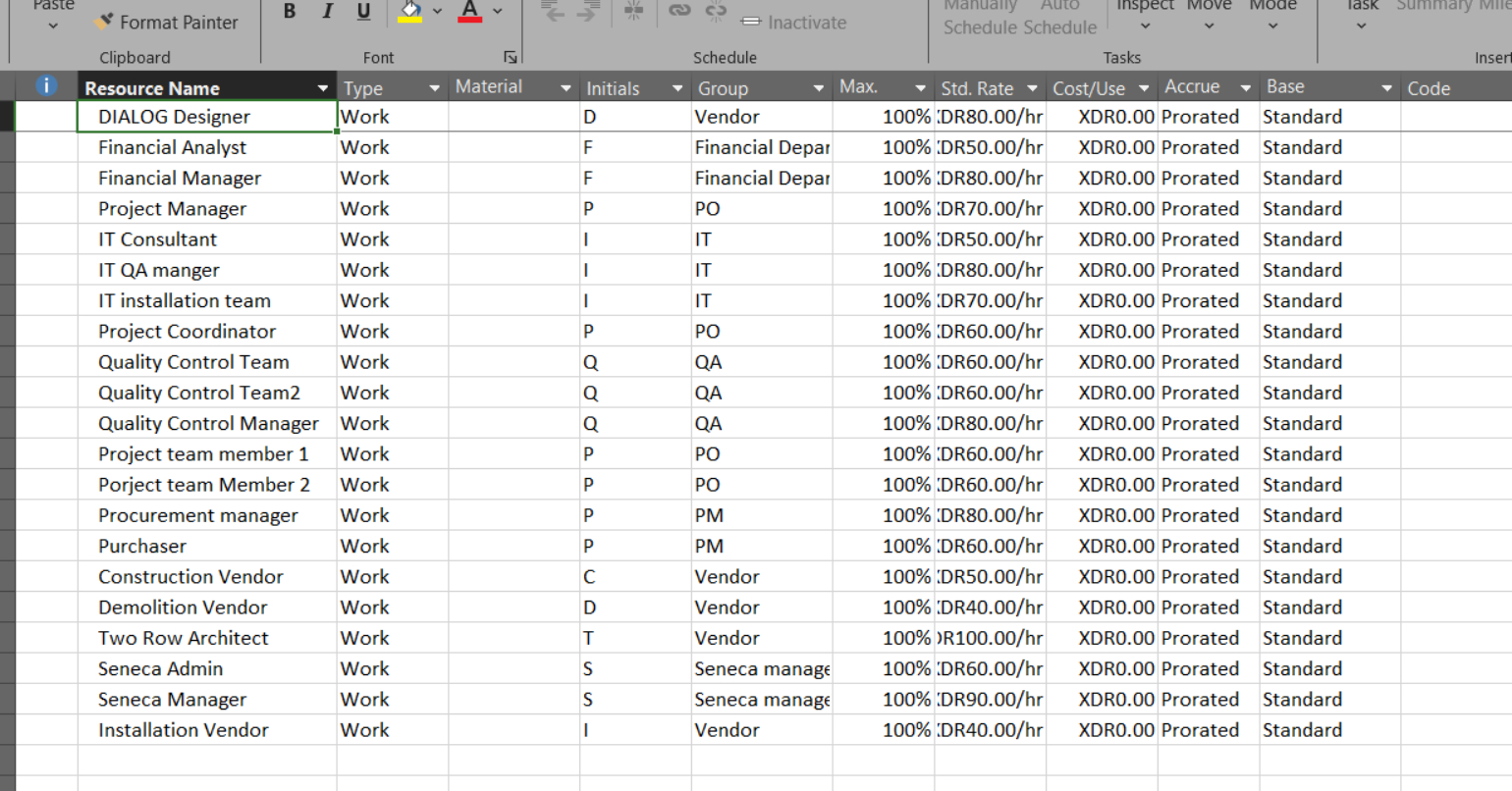Open the Material column filter arrow
Image resolution: width=1512 pixels, height=791 pixels.
tap(566, 88)
